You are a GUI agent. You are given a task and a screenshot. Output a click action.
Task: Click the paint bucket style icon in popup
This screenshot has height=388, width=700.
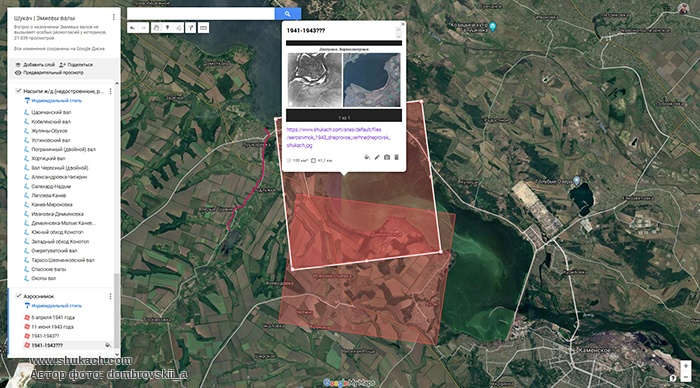click(x=367, y=157)
